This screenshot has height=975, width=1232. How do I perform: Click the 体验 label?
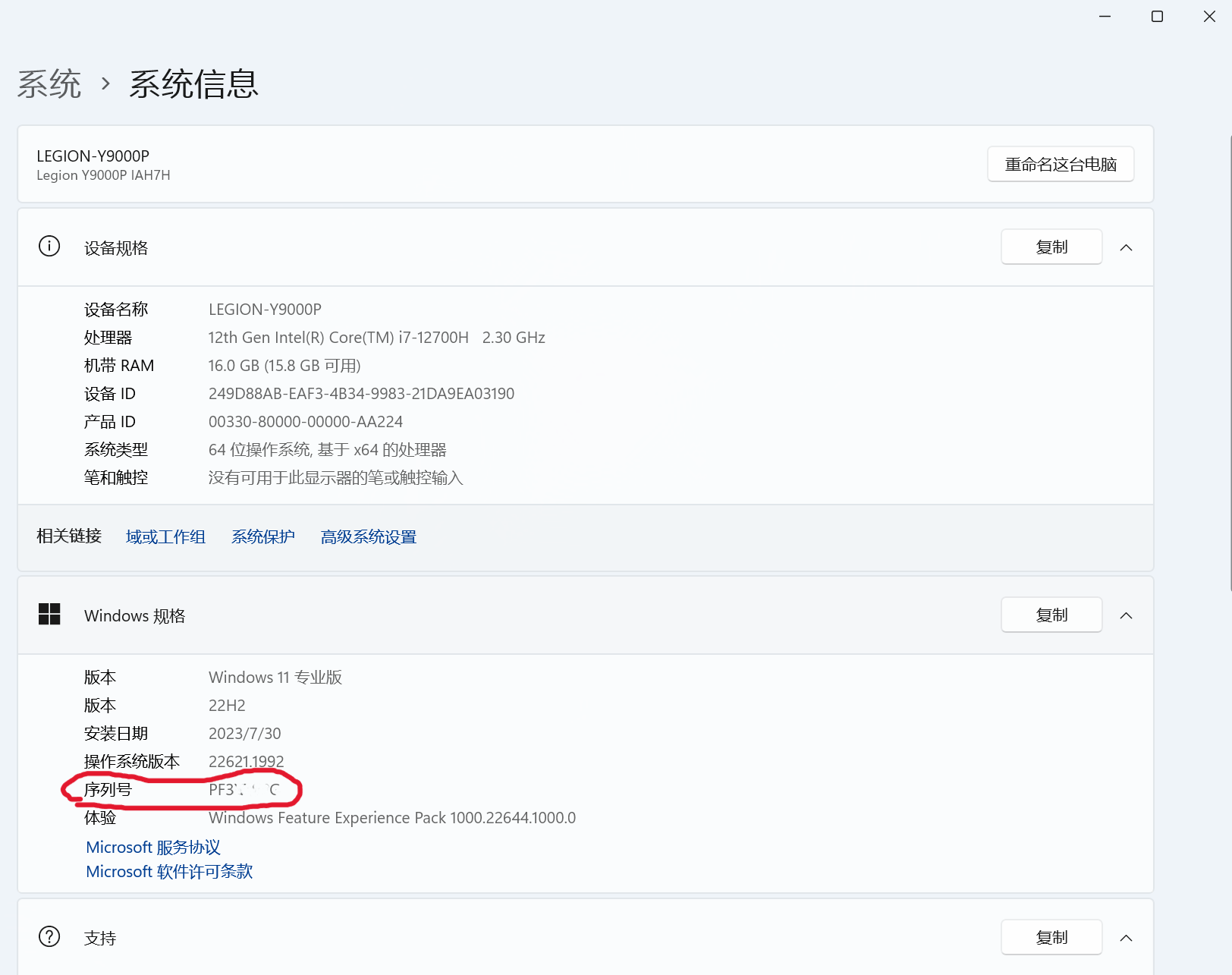(x=100, y=818)
